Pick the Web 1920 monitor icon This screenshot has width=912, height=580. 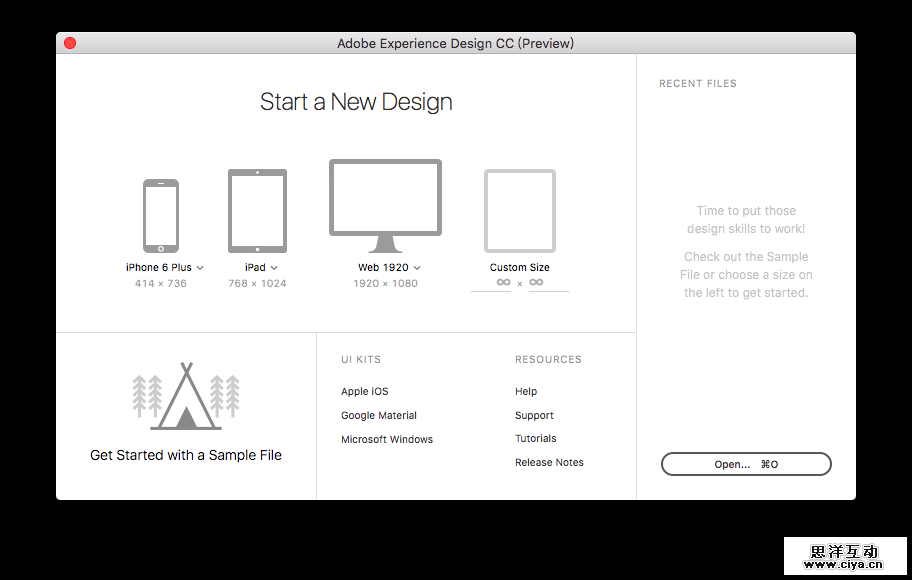coord(385,205)
